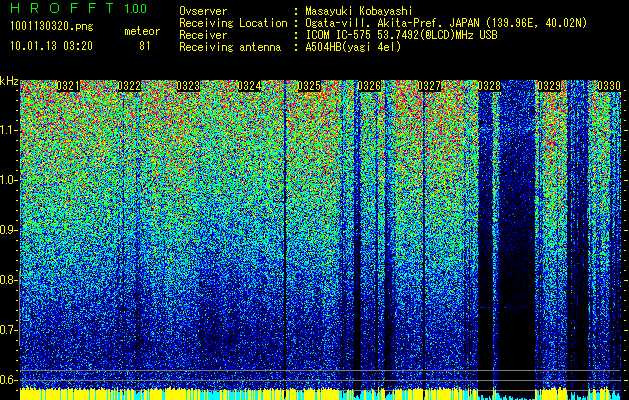Select the A504HB(yagi 4el) antenna text
629x400 pixels.
353,47
